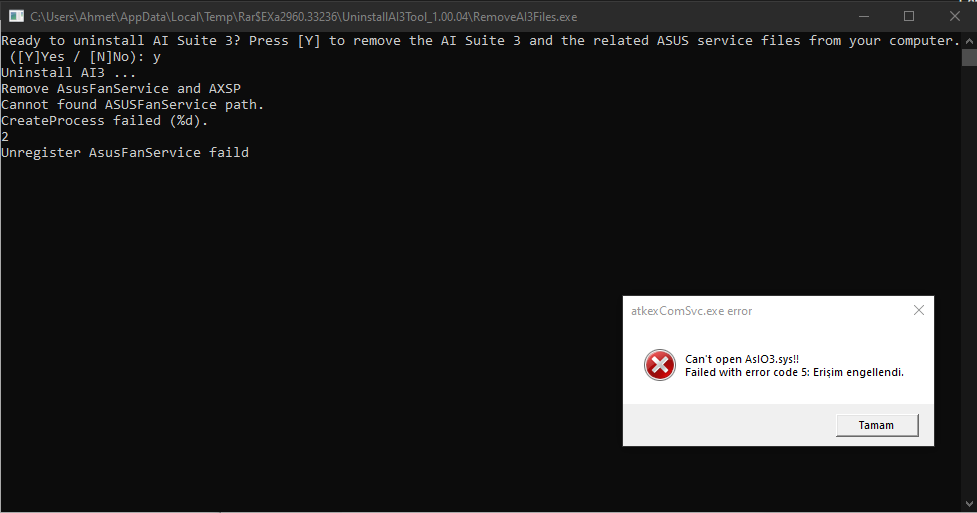Click the "Uninstall AI3 ..." output line

tap(68, 73)
